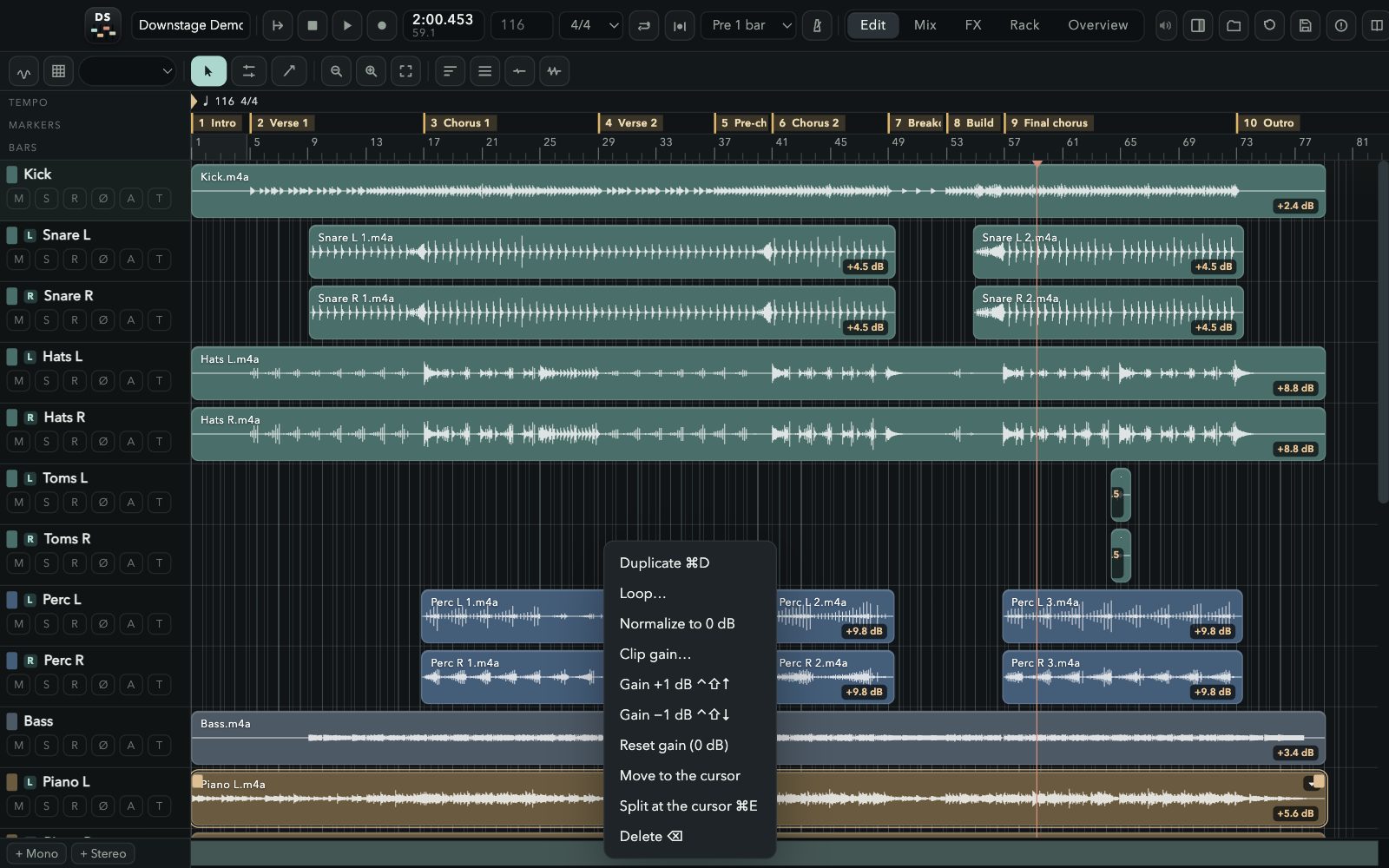Viewport: 1389px width, 868px height.
Task: Select Clip gain... in the context menu
Action: [x=689, y=654]
